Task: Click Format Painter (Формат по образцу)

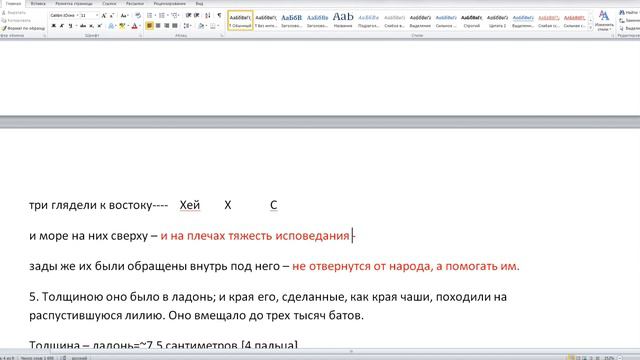Action: pos(23,28)
